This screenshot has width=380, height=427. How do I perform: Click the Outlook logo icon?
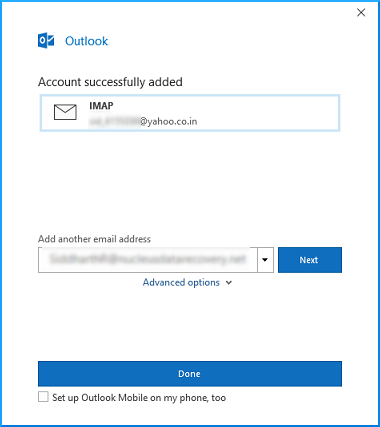46,41
